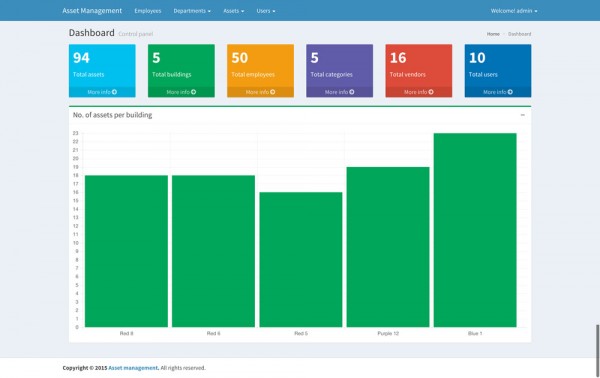Open the Asset management footer link
Viewport: 600px width, 378px height.
coord(133,368)
